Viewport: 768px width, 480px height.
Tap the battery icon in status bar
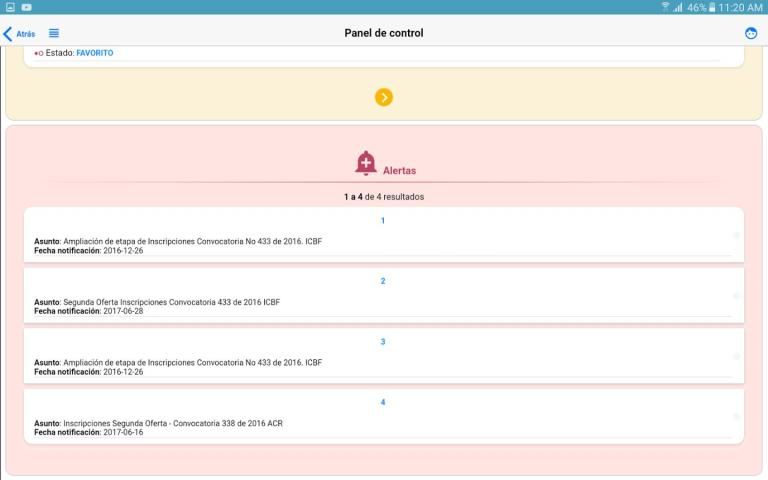(x=713, y=7)
